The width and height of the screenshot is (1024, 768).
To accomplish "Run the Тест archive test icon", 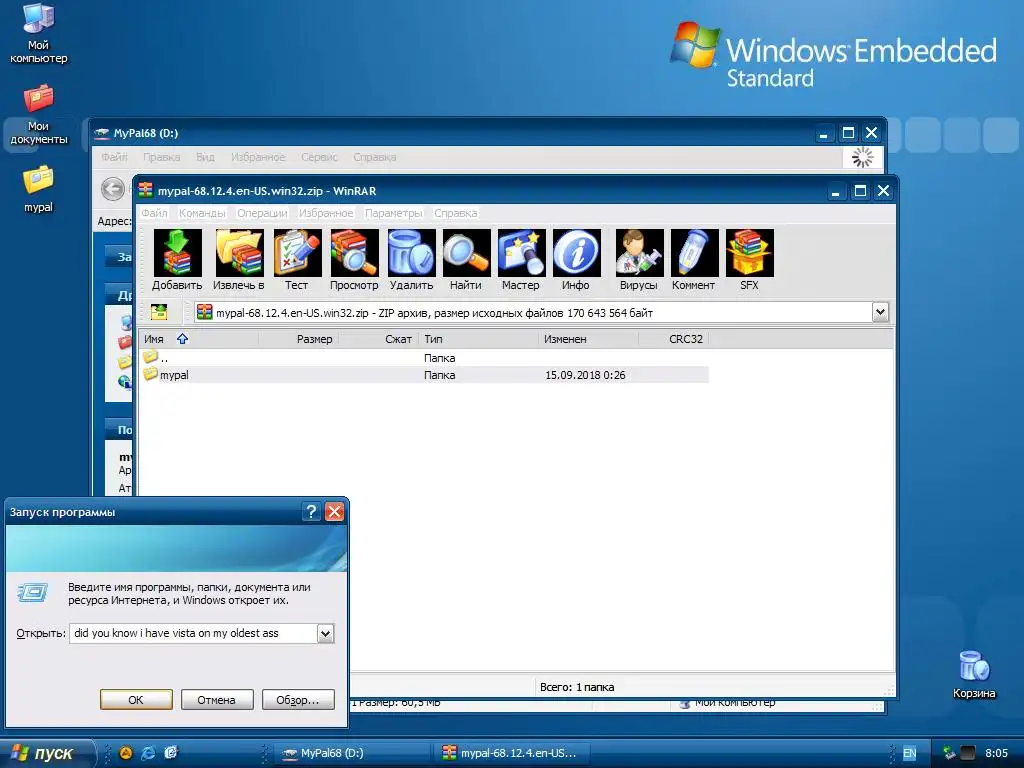I will [296, 259].
